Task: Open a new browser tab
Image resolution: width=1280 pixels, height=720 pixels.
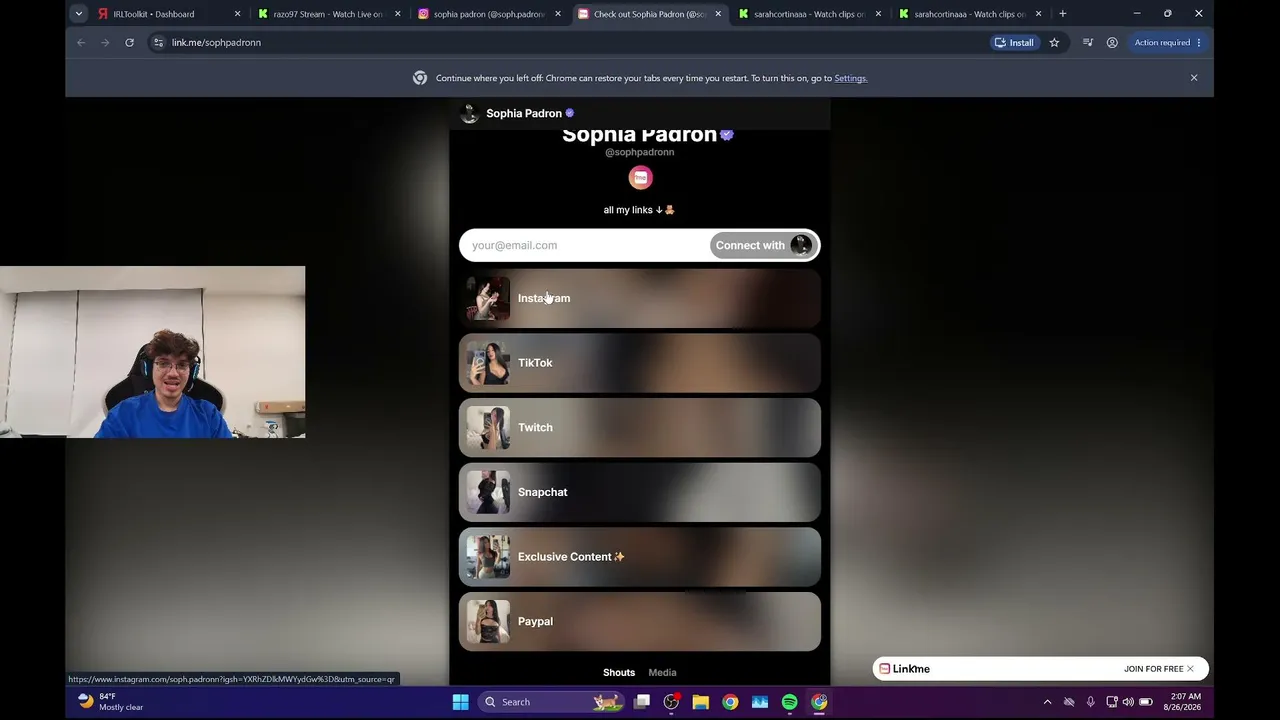Action: 1062,14
